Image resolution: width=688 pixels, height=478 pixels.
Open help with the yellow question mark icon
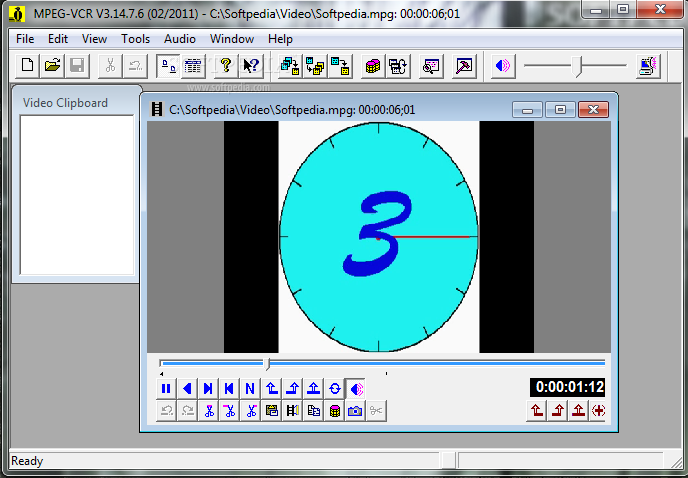(x=226, y=66)
